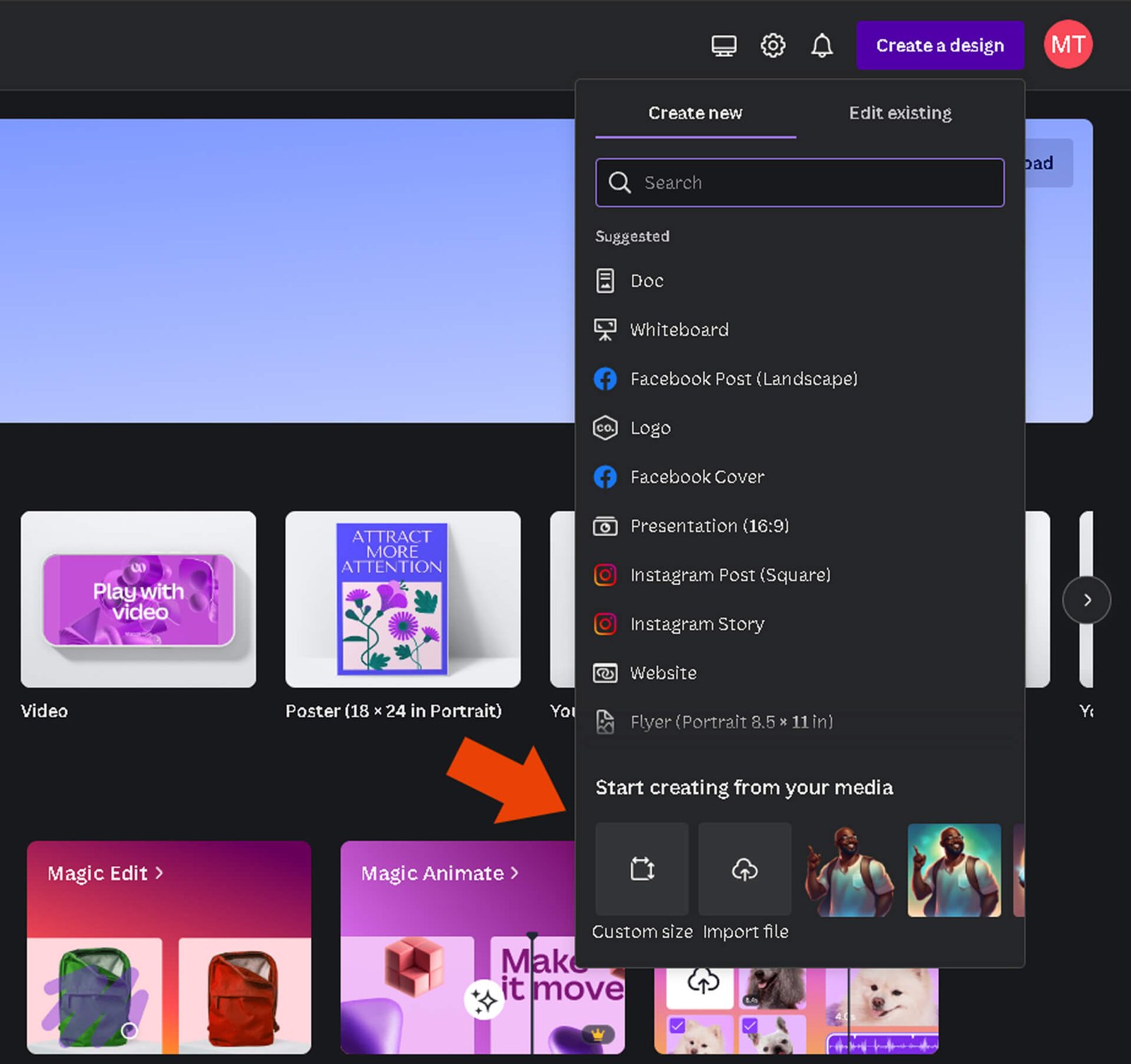The width and height of the screenshot is (1131, 1064).
Task: Tick checkbox on second white dog thumbnail
Action: [749, 1025]
